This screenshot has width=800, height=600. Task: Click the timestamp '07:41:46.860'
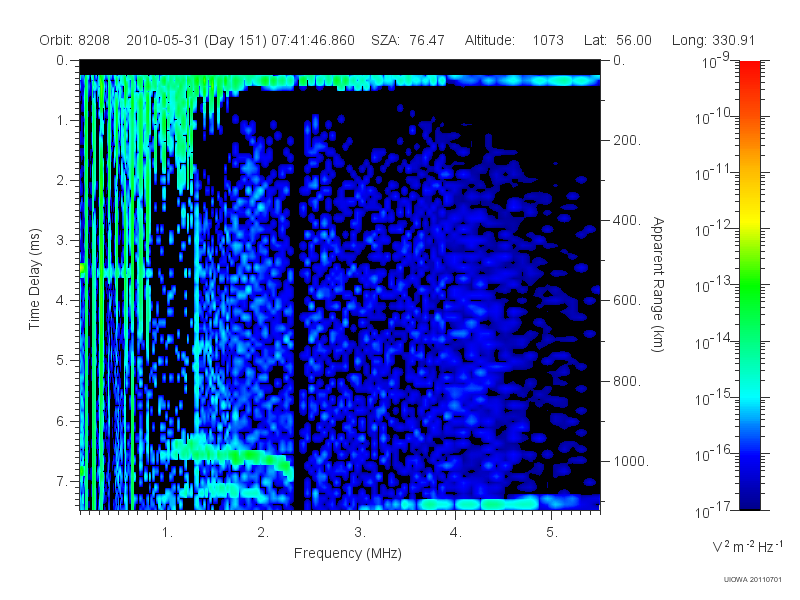(x=313, y=40)
